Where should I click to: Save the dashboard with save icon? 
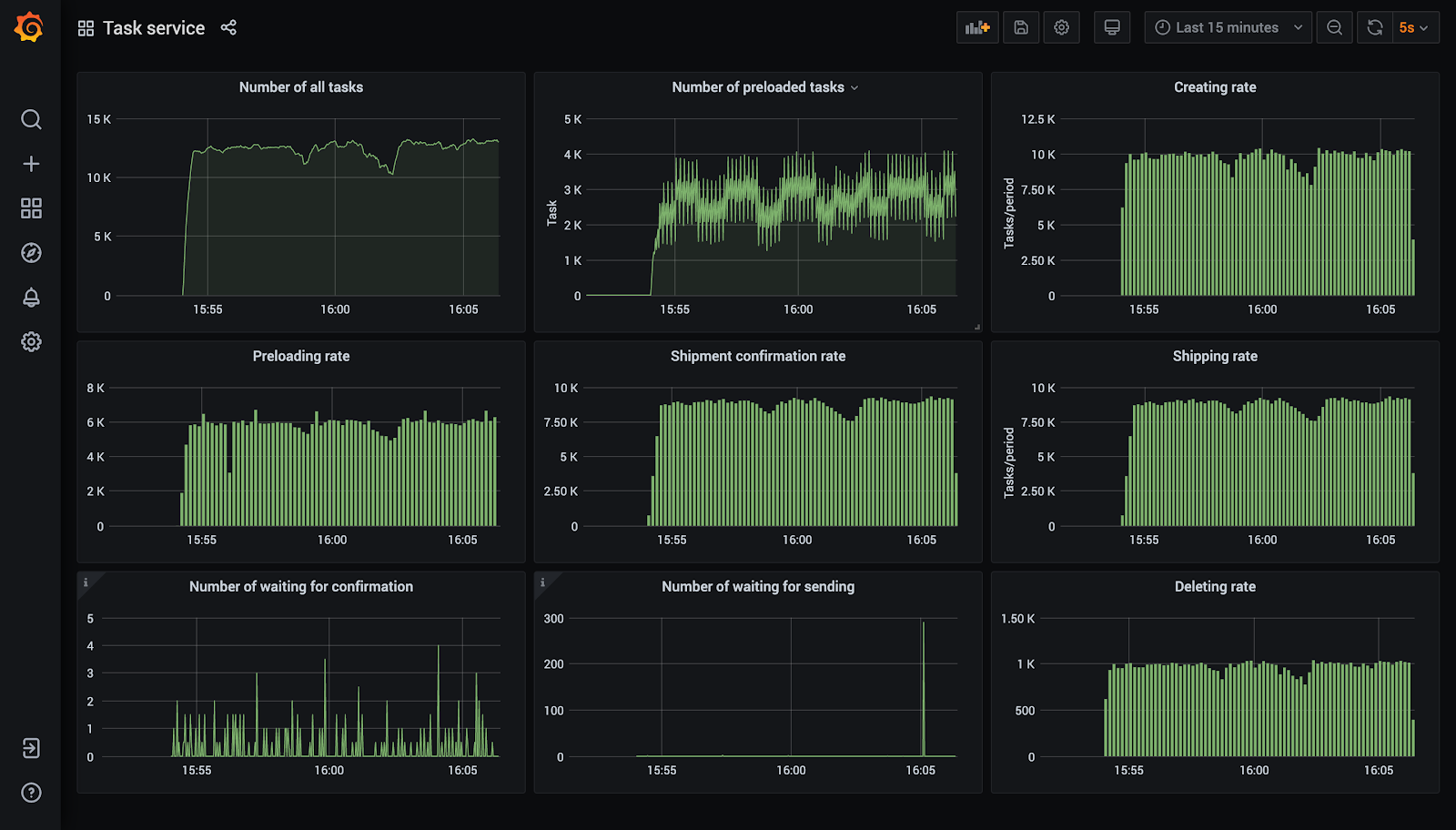click(1021, 27)
